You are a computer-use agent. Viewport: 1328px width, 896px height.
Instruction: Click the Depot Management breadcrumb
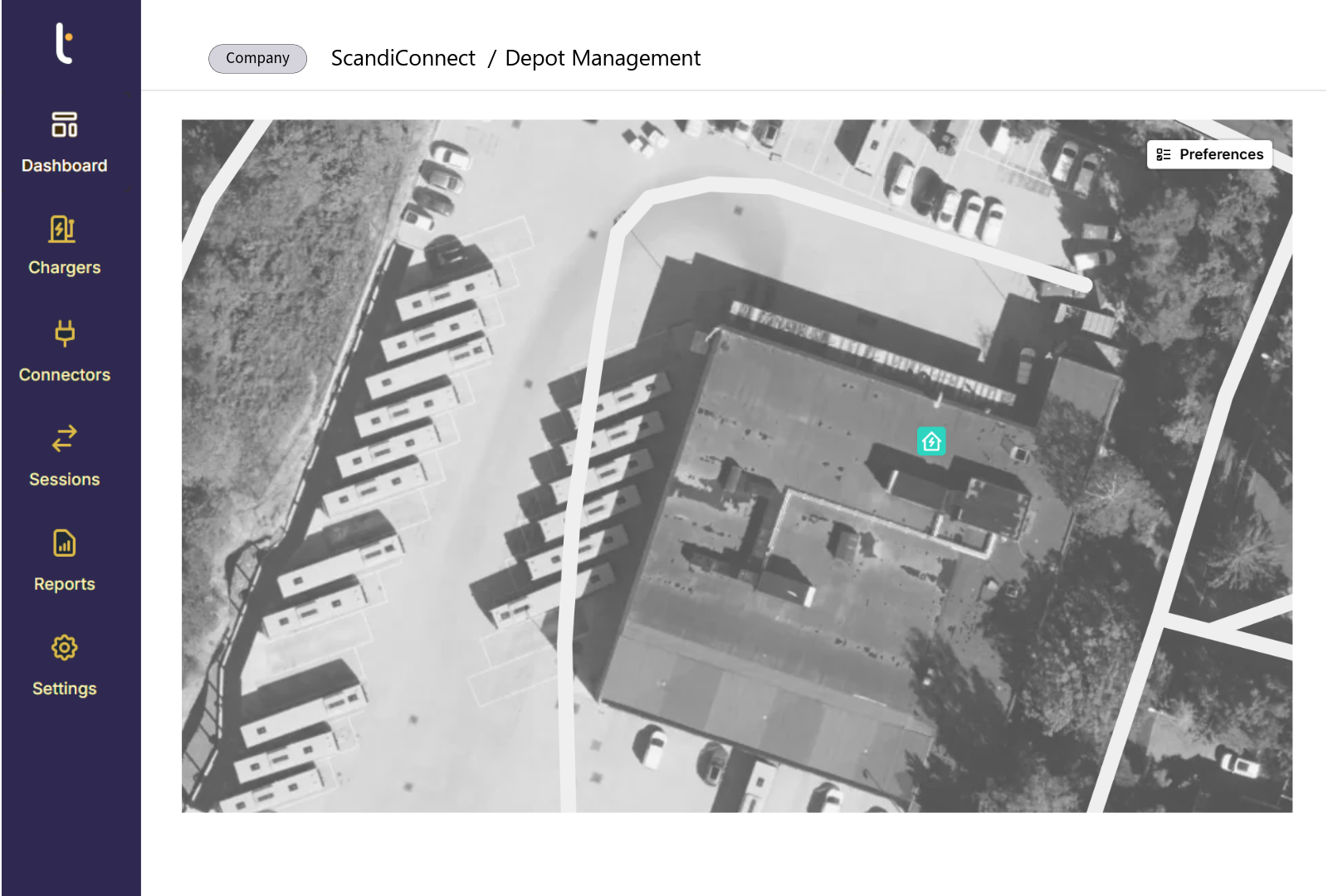pos(603,58)
